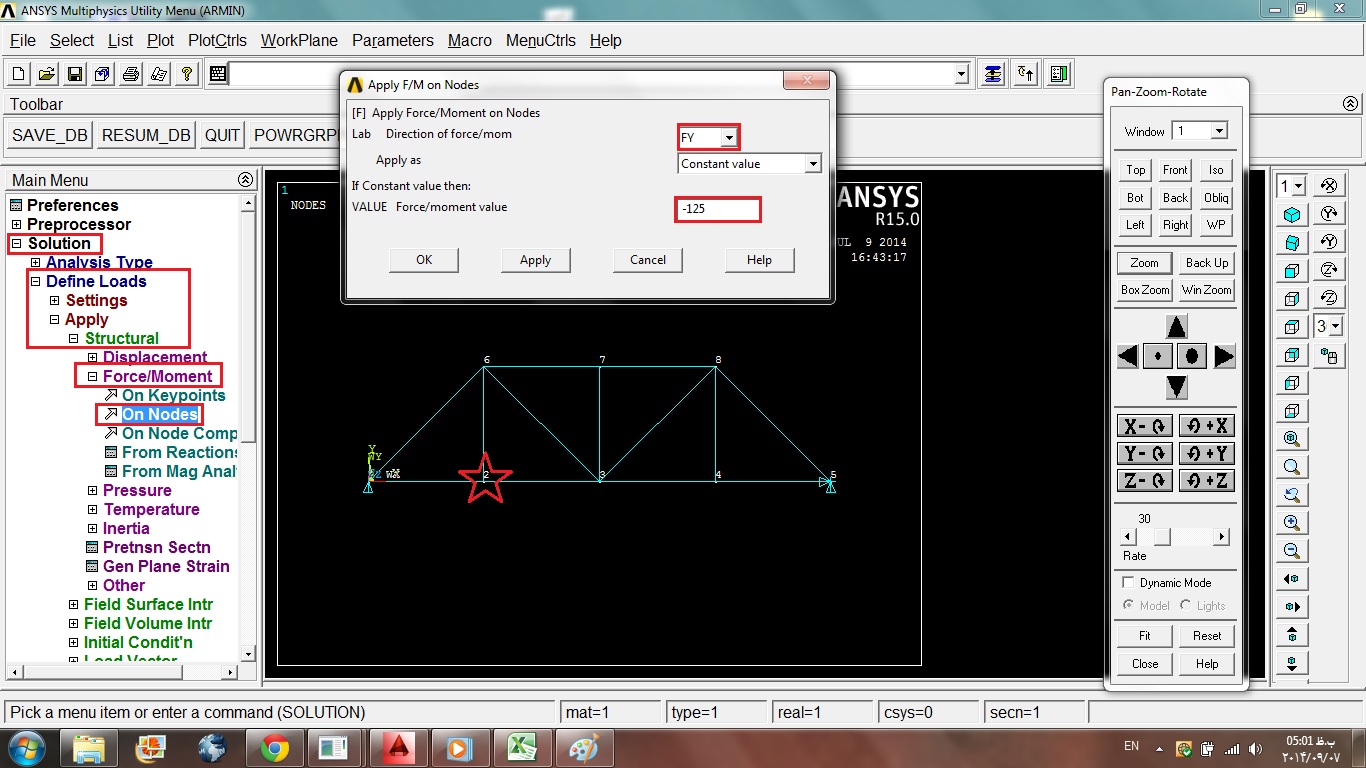
Task: Expand the Displacement tree node
Action: pos(92,358)
